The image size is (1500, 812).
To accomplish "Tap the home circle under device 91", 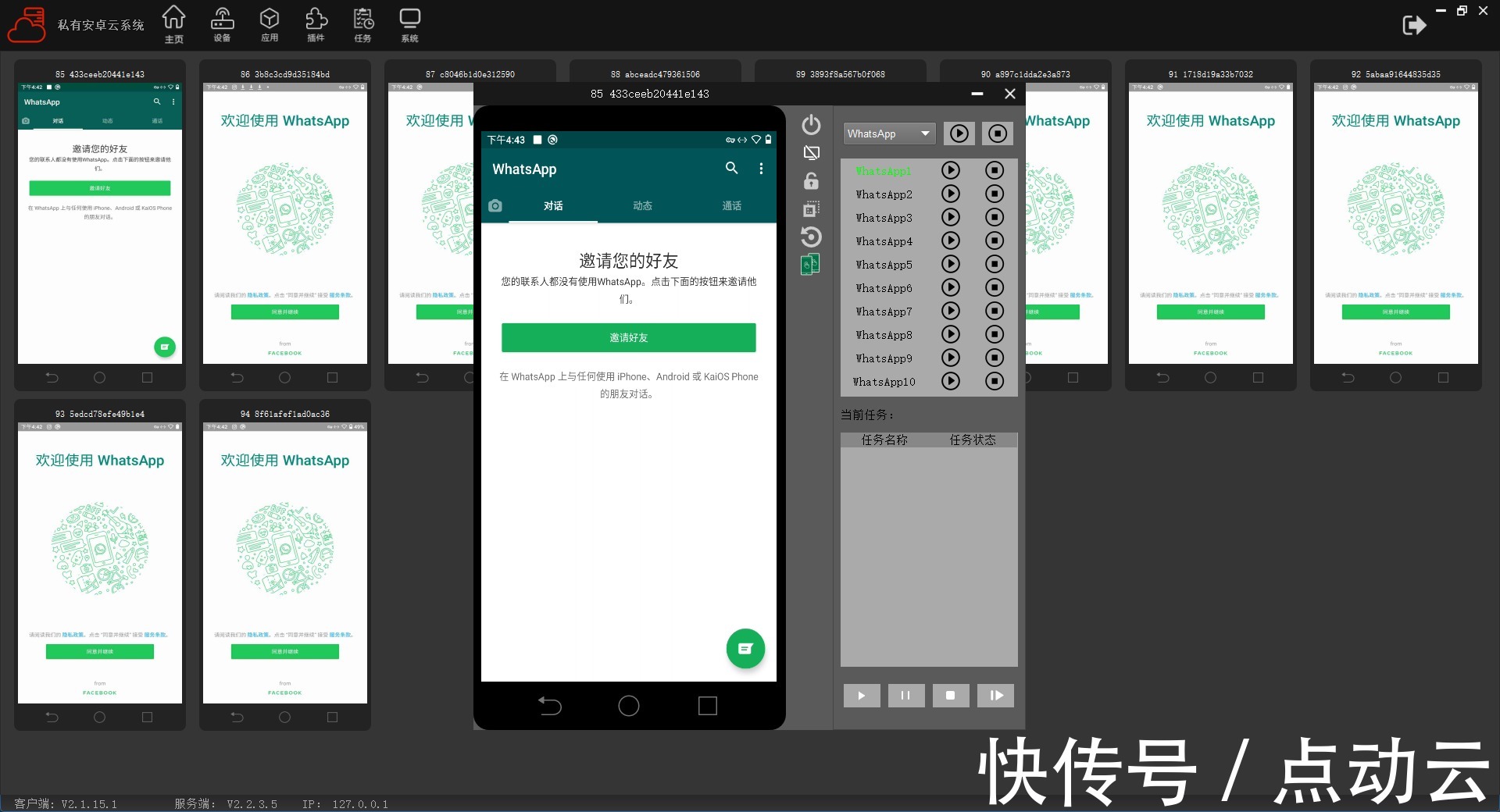I will click(1210, 377).
